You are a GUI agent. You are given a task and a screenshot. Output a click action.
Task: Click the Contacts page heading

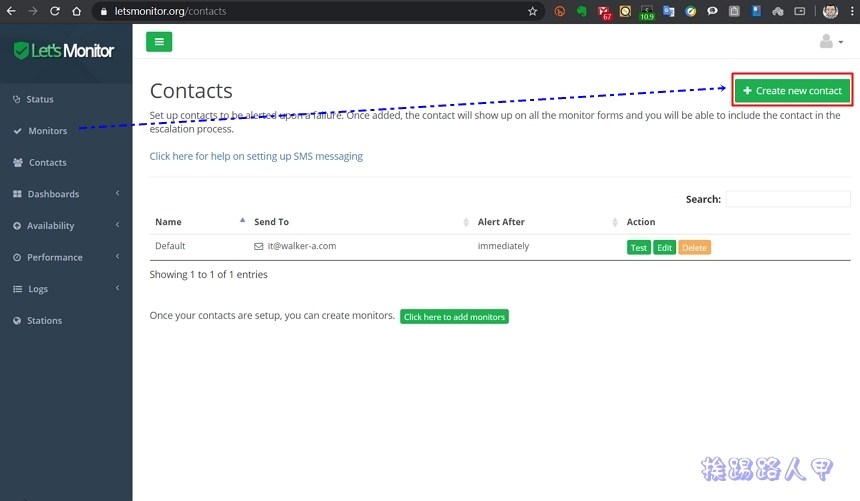click(191, 91)
